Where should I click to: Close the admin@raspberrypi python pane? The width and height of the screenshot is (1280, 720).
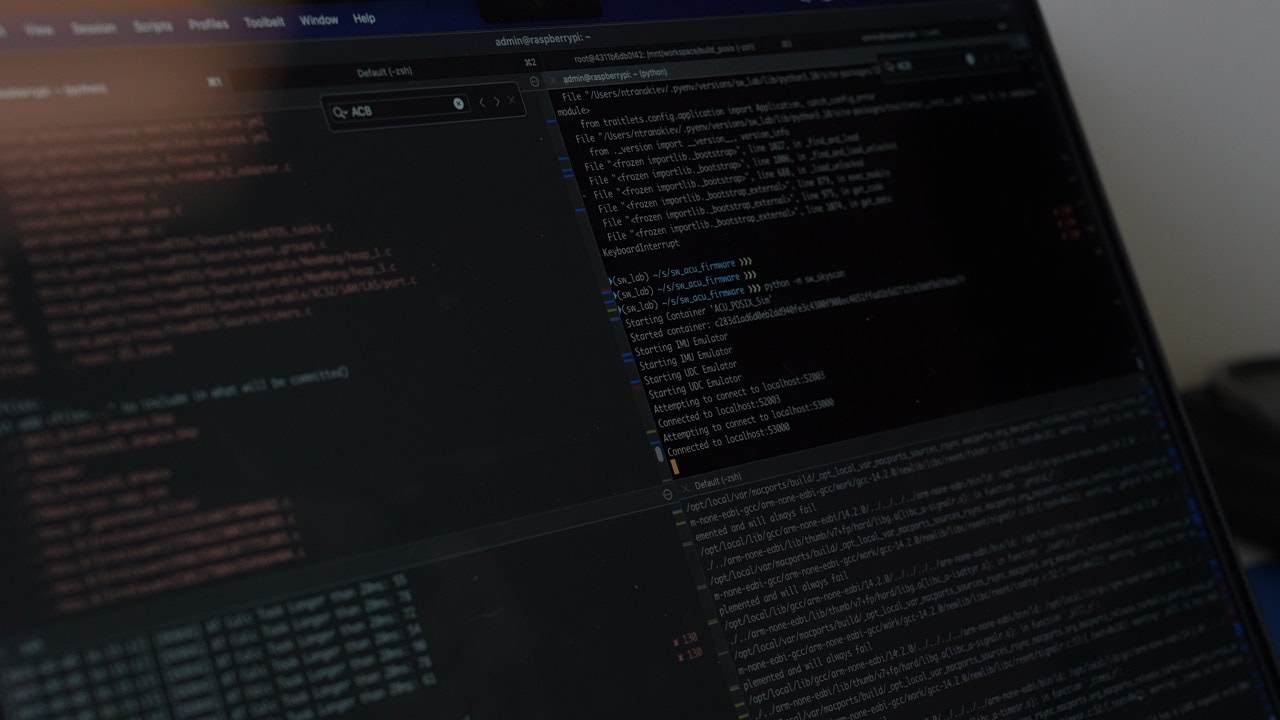[551, 79]
